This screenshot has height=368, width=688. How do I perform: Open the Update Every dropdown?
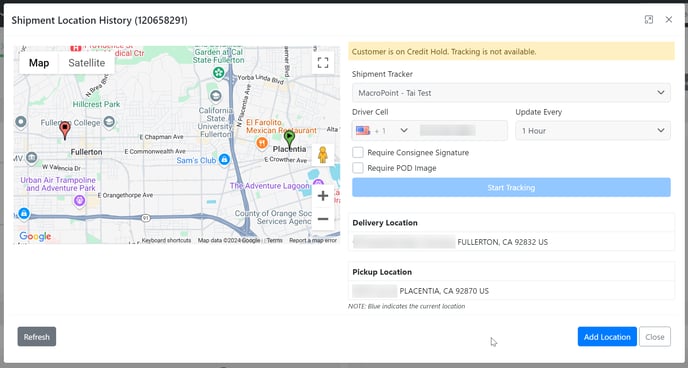coord(593,131)
